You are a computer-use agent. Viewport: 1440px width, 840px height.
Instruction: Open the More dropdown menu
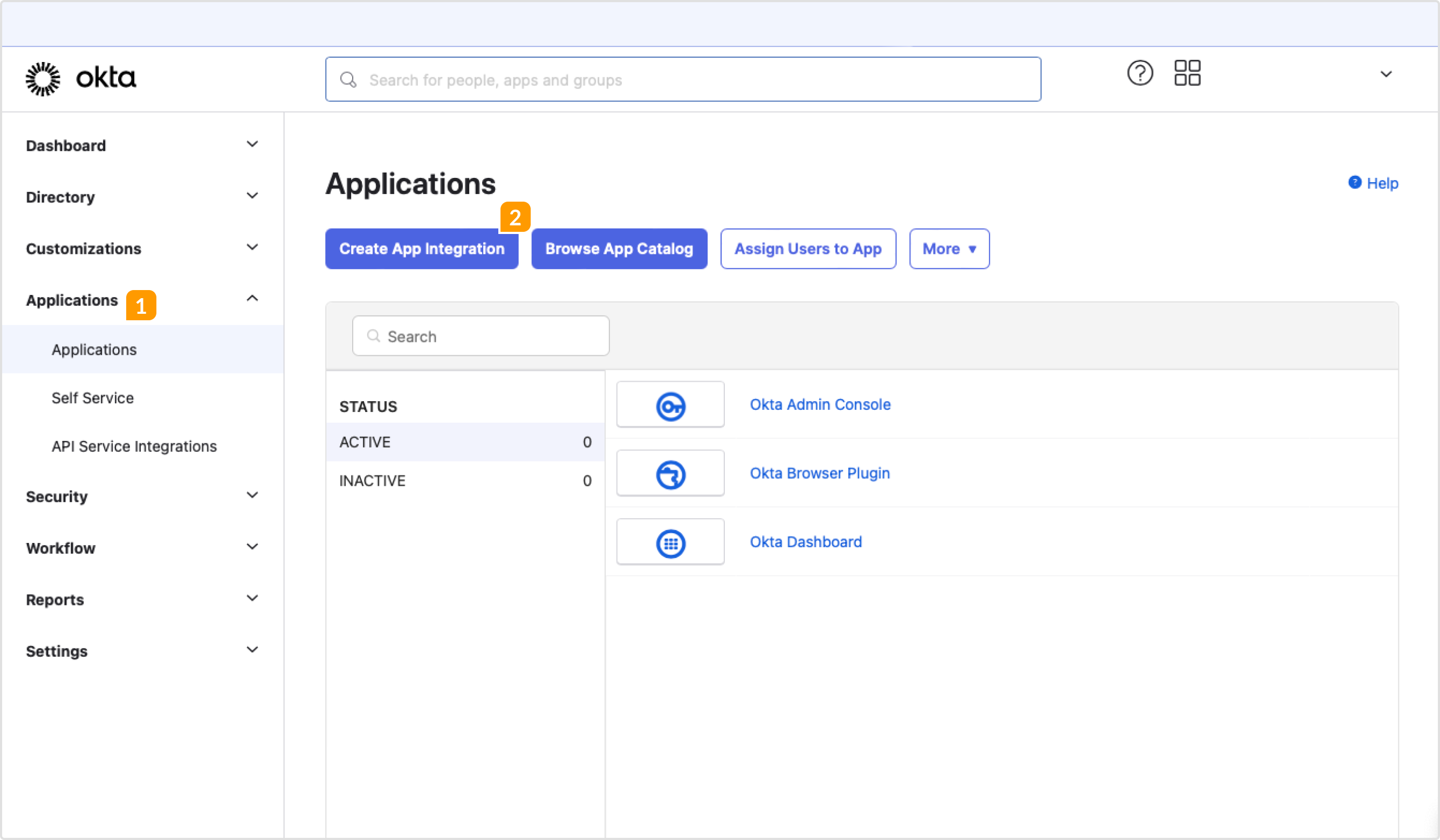tap(949, 249)
